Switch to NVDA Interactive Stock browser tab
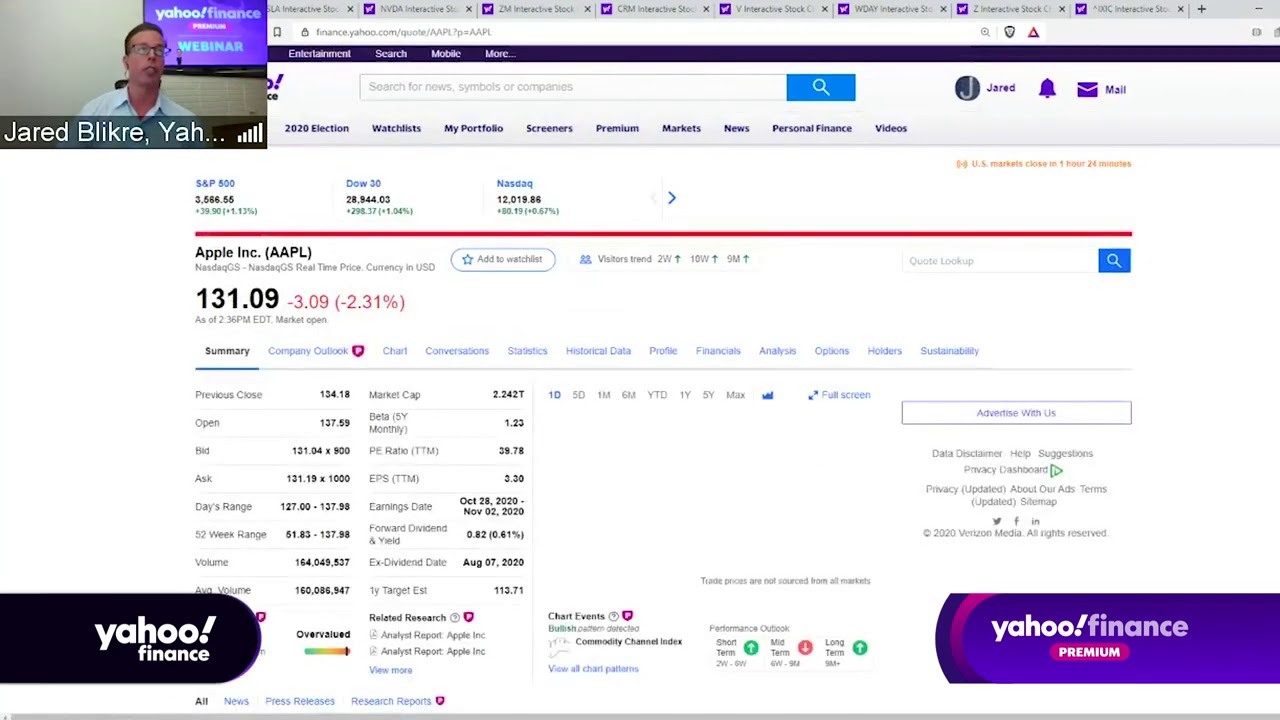Image resolution: width=1280 pixels, height=720 pixels. tap(418, 9)
